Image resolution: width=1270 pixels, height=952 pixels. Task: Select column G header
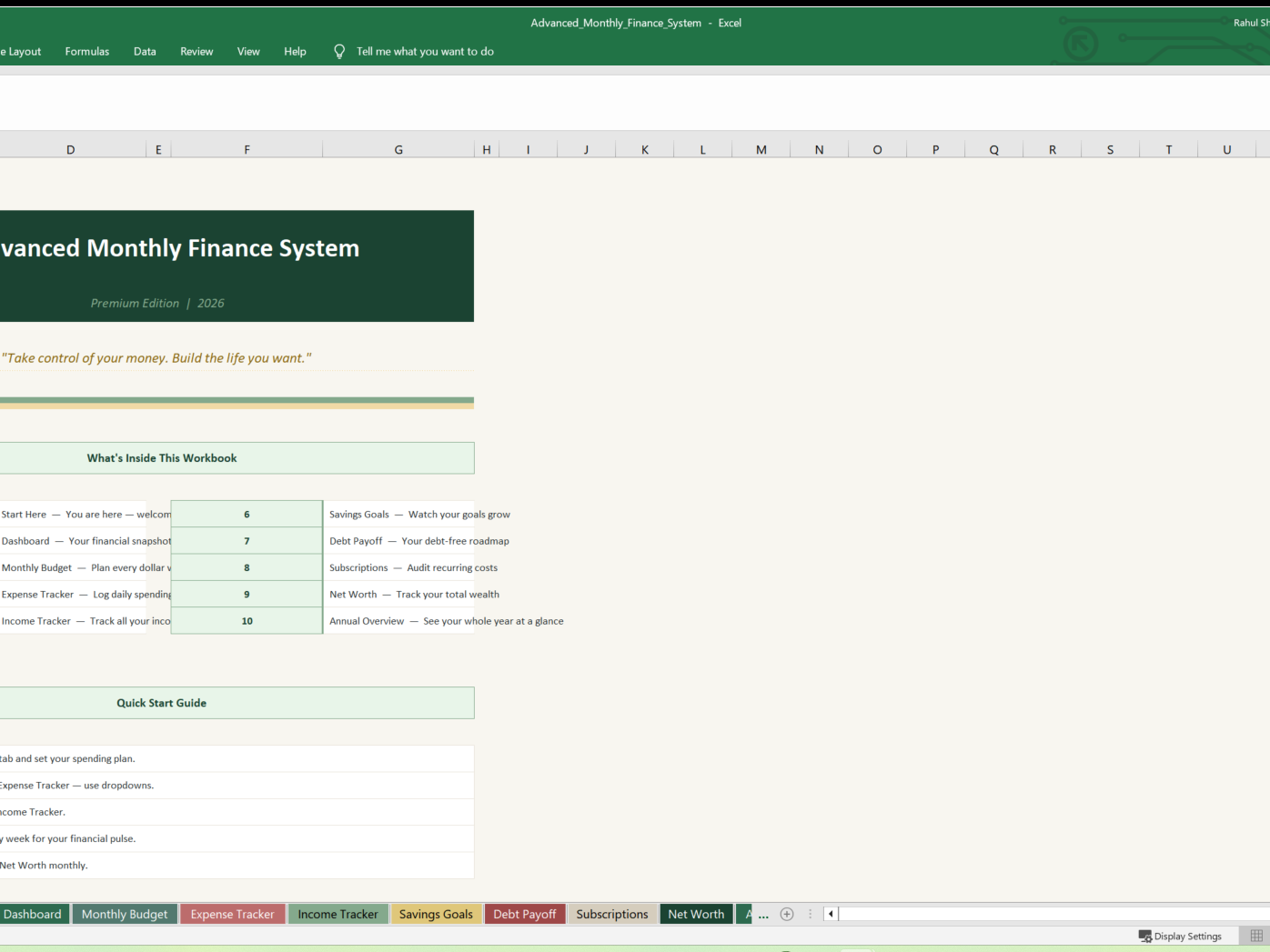(398, 149)
